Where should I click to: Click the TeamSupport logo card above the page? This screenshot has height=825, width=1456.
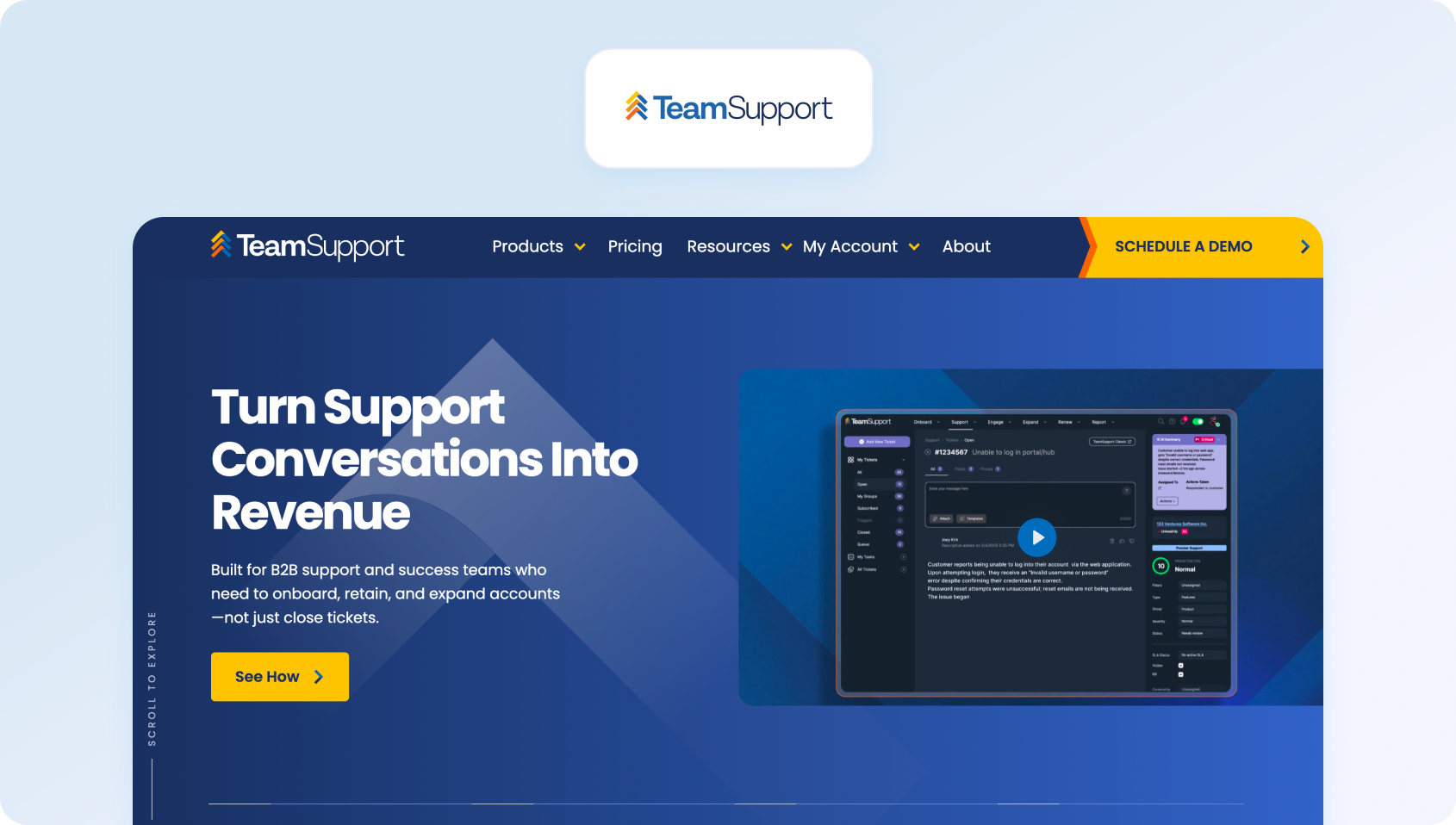point(729,109)
